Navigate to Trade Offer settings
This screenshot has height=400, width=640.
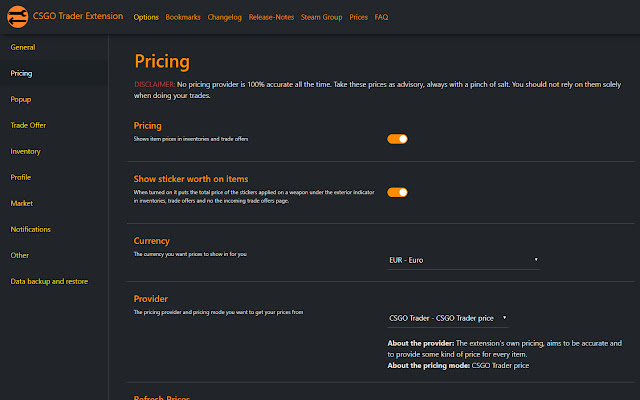click(28, 125)
